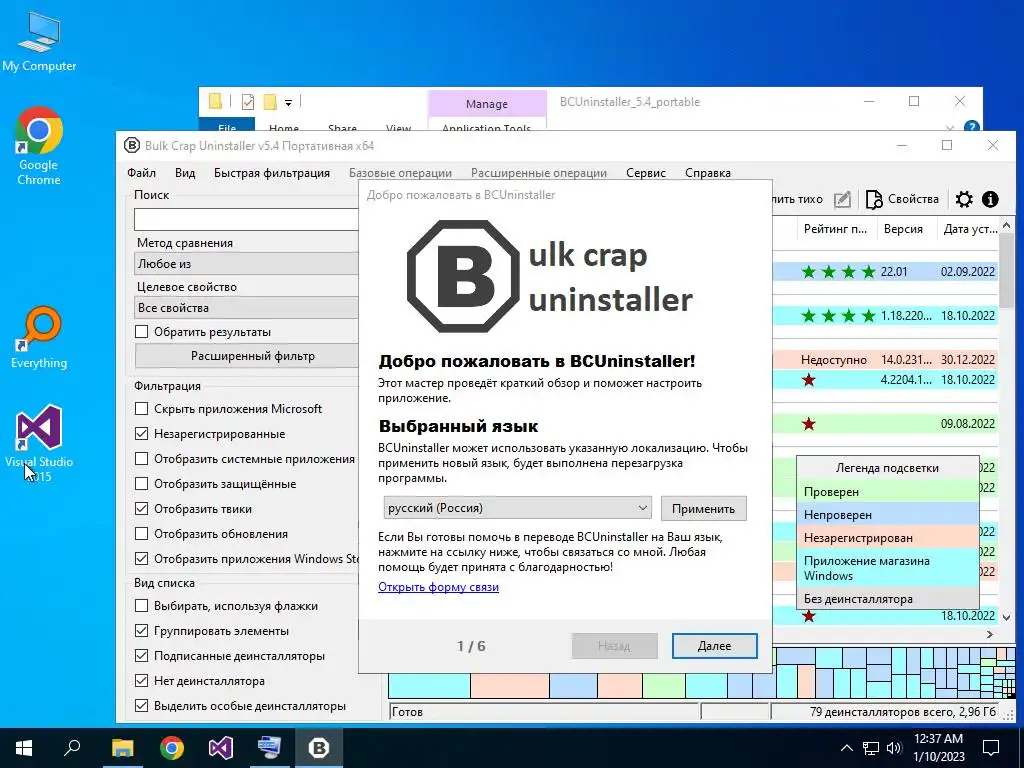Enable Скрыть приложения Microsoft checkbox

tap(141, 409)
